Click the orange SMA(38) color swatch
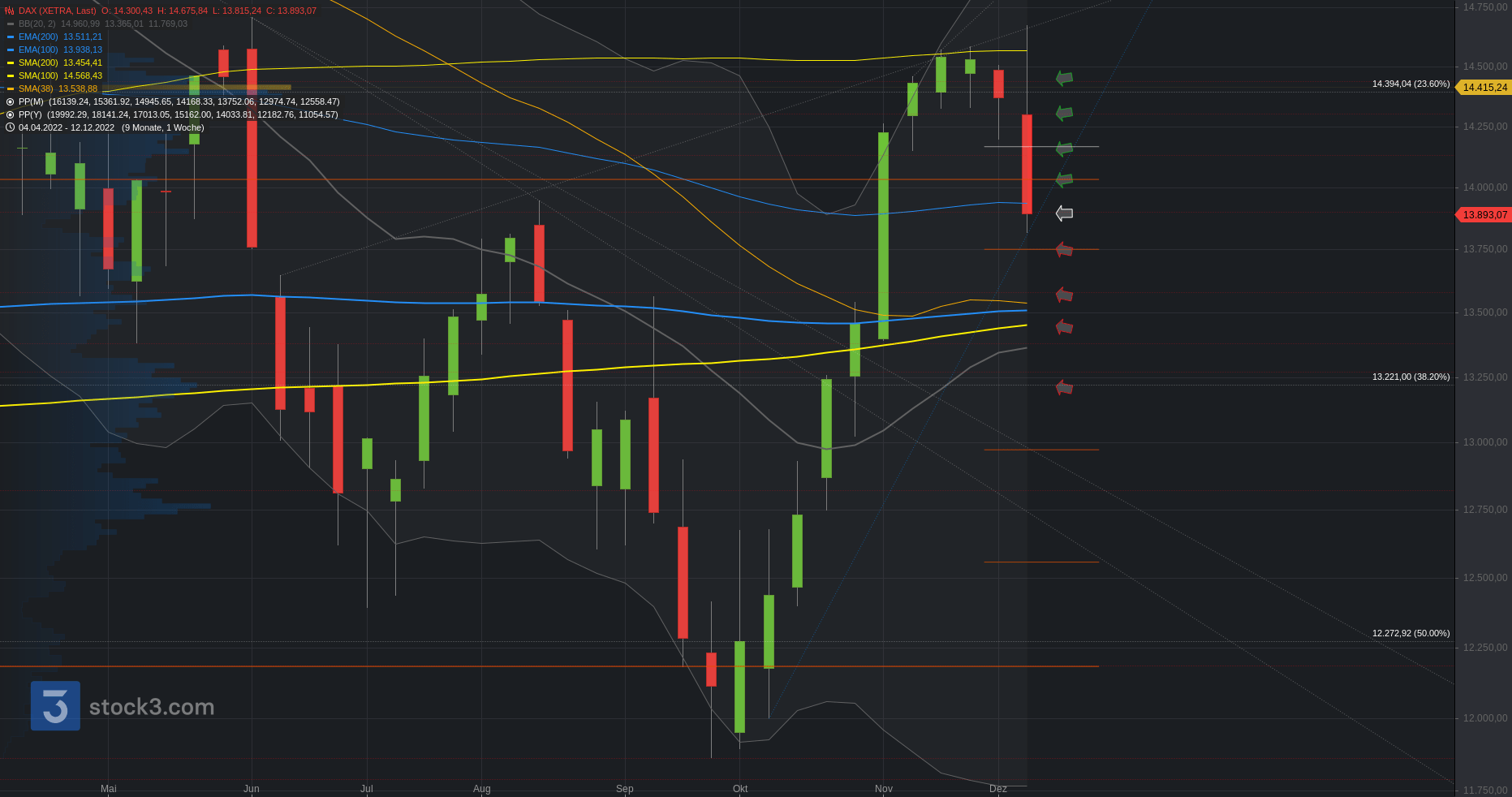This screenshot has height=797, width=1512. (x=11, y=88)
